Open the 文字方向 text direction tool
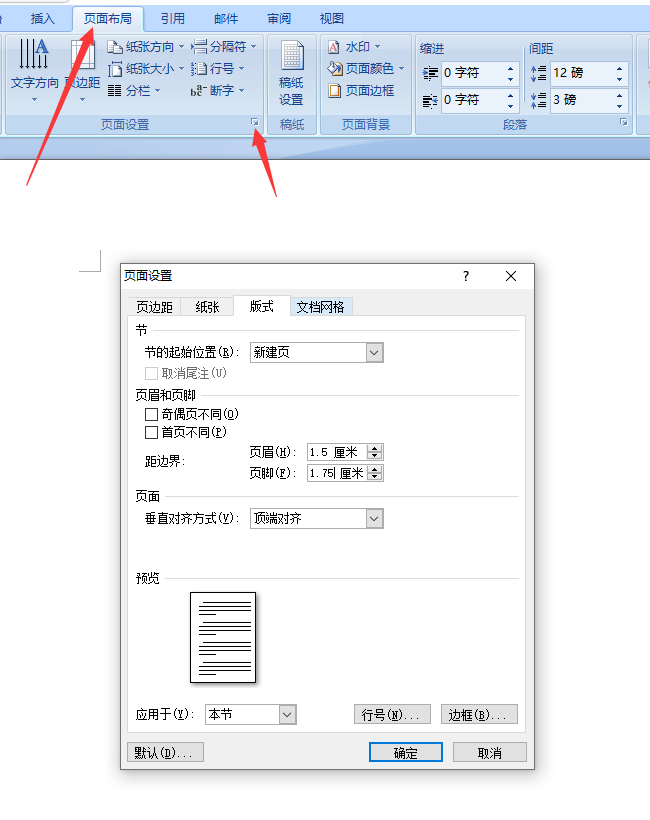 (35, 71)
